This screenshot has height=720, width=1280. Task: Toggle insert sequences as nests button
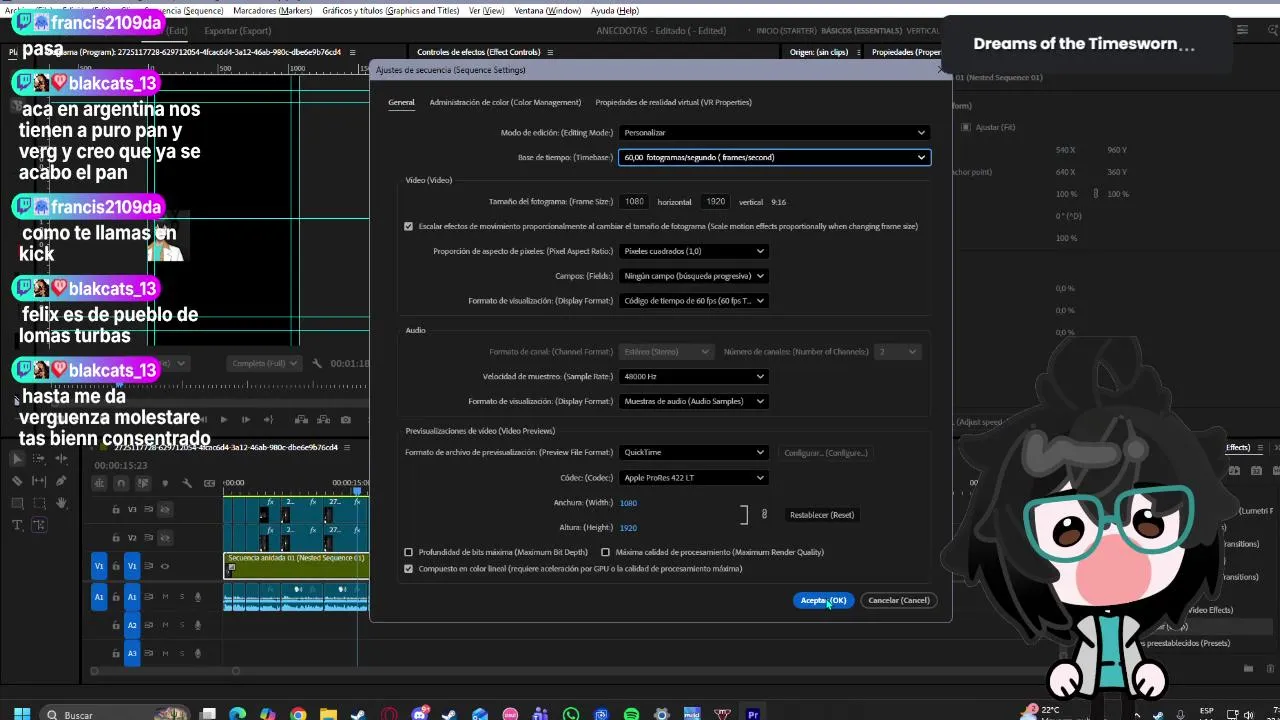click(99, 483)
